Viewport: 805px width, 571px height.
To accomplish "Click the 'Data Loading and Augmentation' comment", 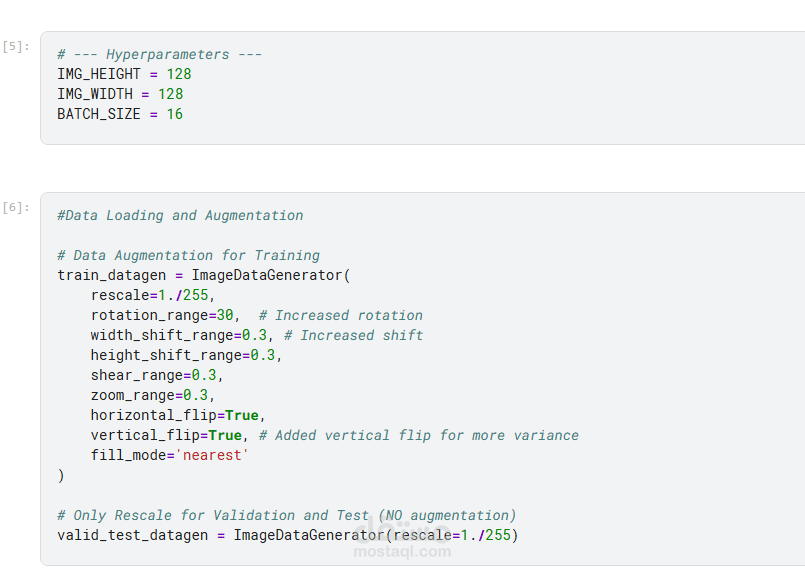I will tap(180, 215).
